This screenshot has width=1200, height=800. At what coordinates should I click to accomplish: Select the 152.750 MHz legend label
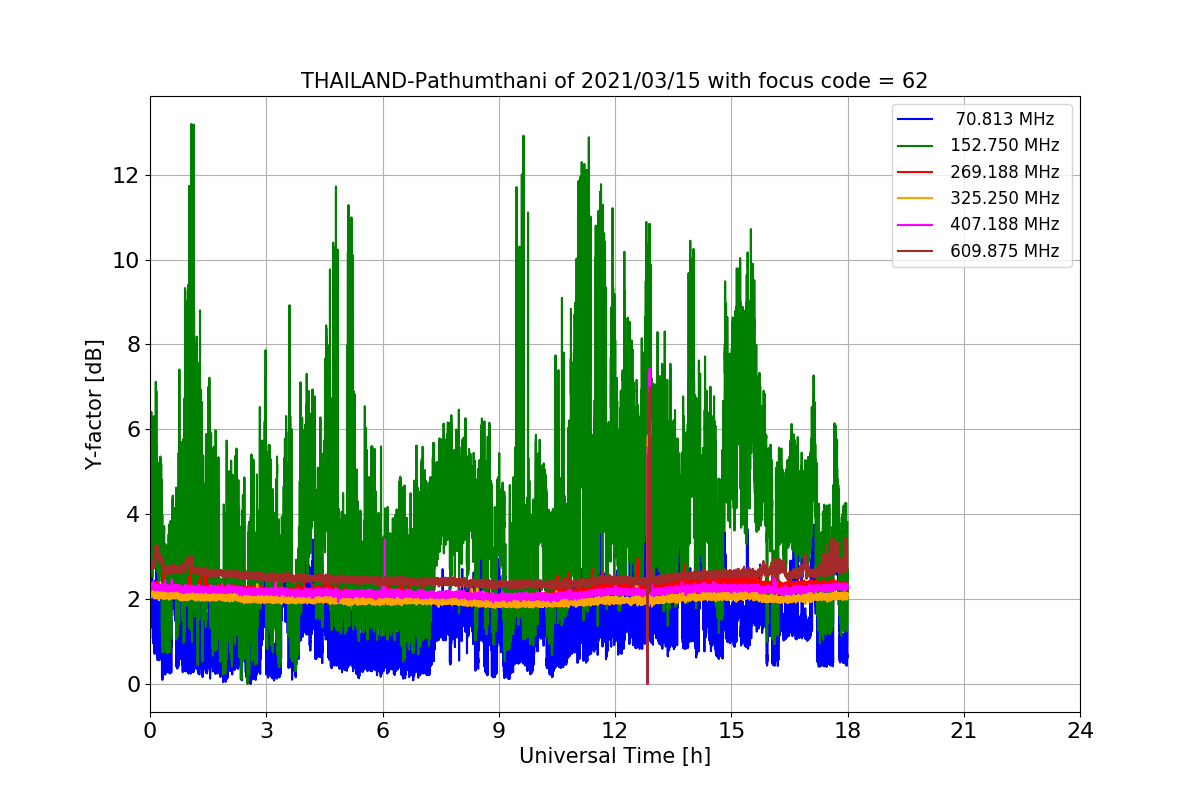[1004, 145]
